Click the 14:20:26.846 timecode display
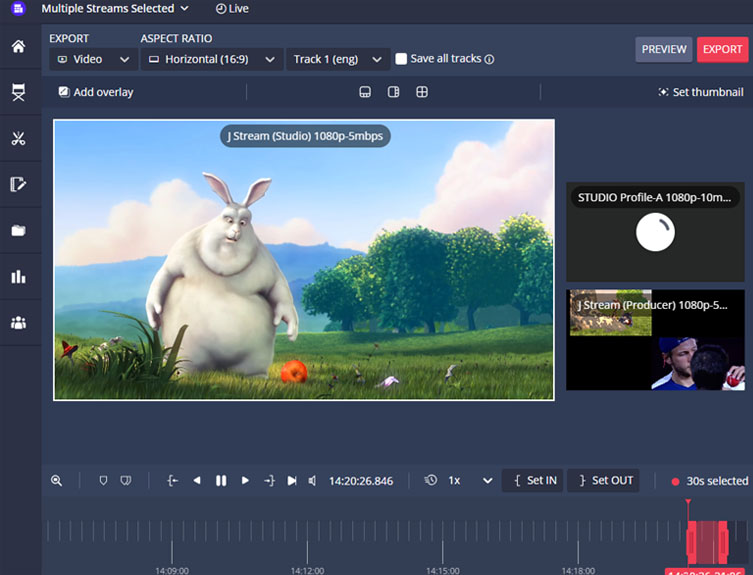 click(x=361, y=481)
